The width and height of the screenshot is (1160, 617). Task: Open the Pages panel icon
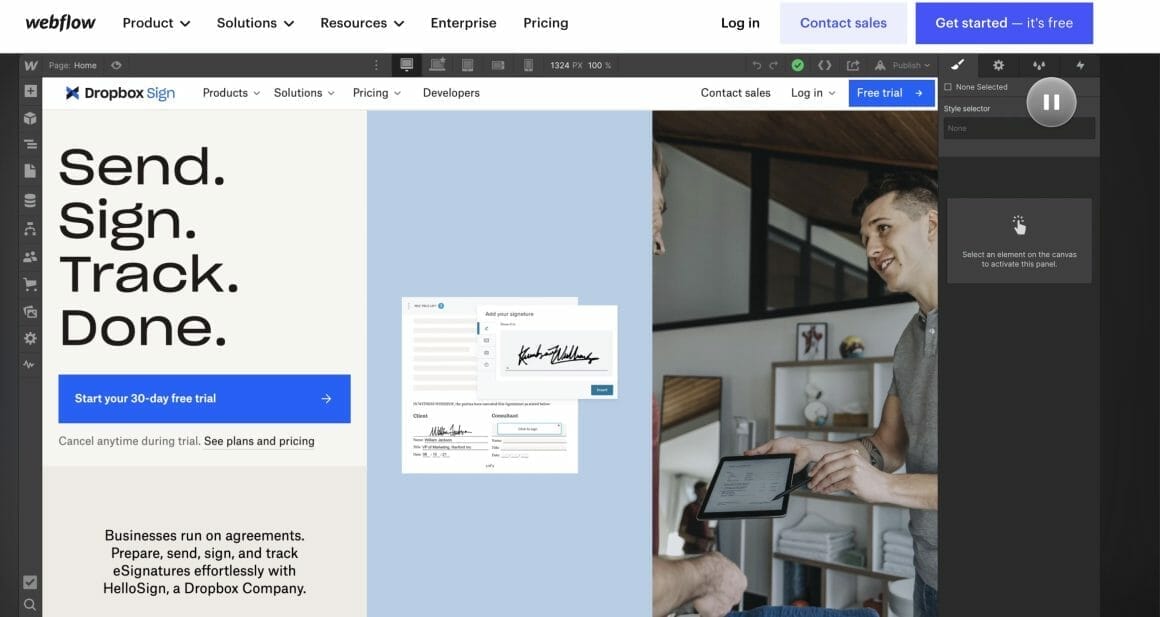[30, 171]
